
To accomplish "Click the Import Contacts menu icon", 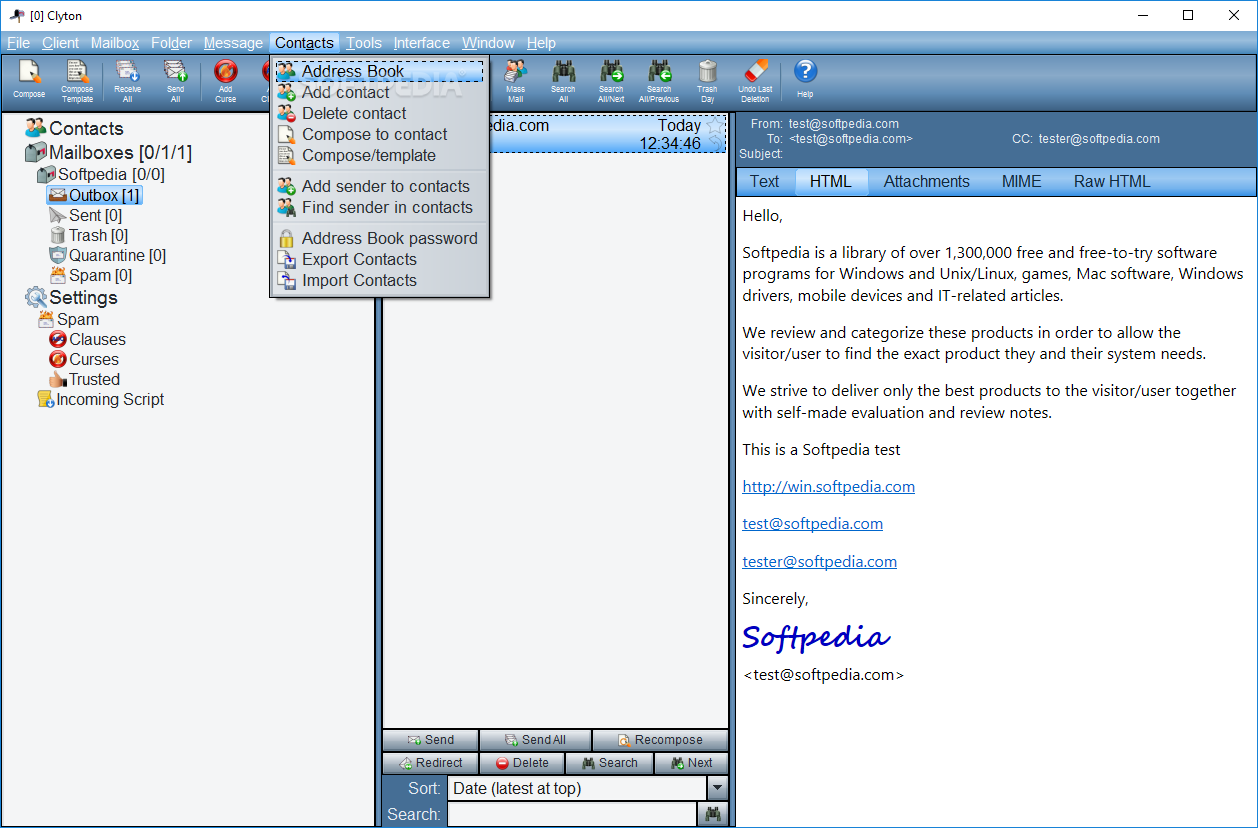I will 286,280.
